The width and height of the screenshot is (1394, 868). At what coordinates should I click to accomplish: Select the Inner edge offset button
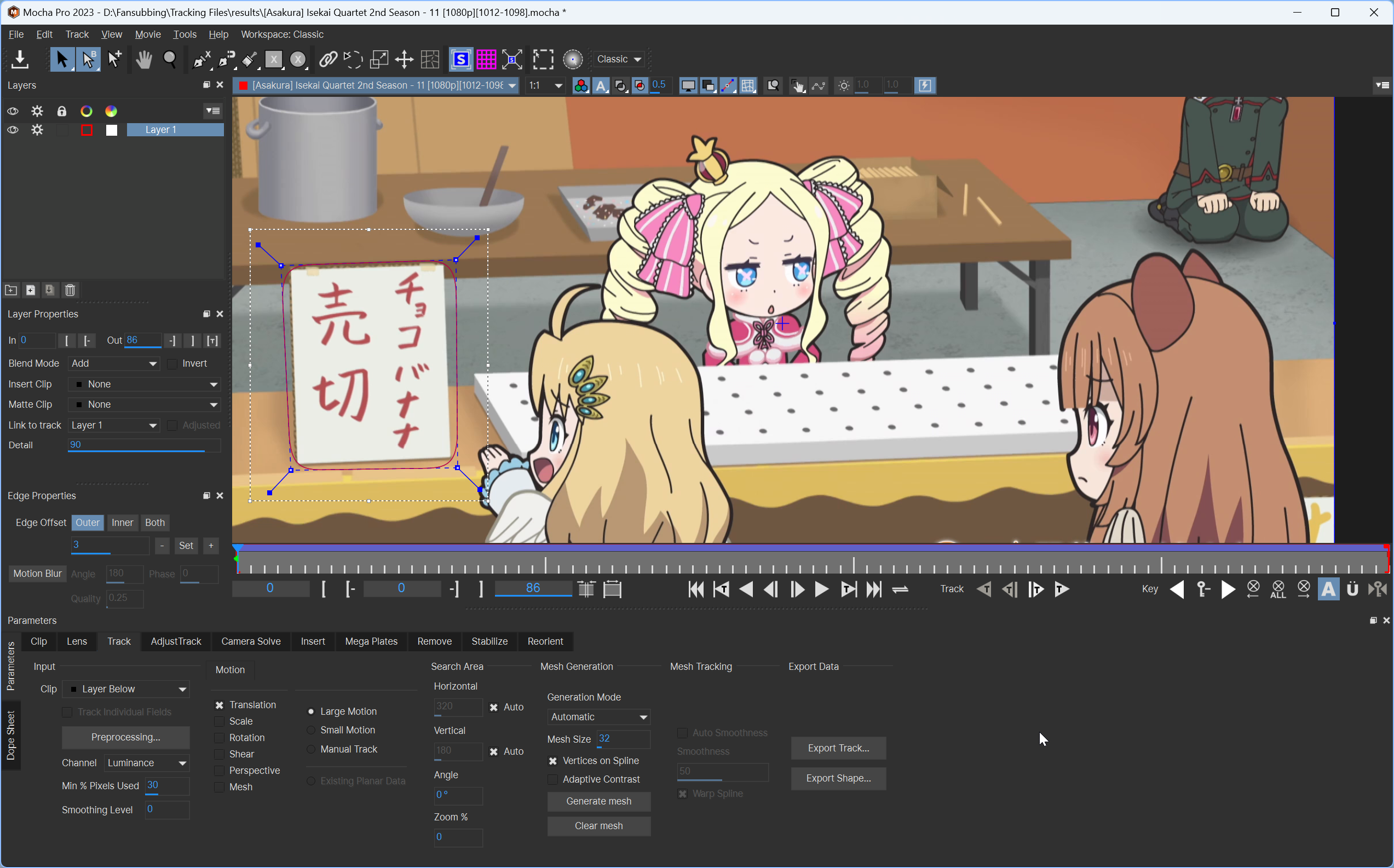122,523
